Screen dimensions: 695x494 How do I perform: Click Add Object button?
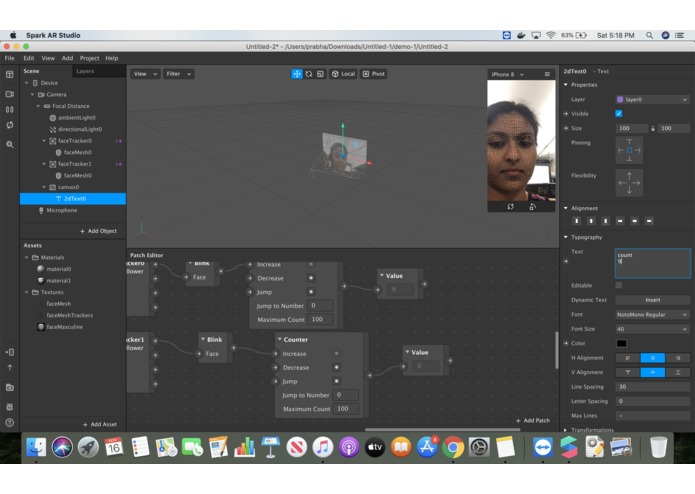(98, 231)
